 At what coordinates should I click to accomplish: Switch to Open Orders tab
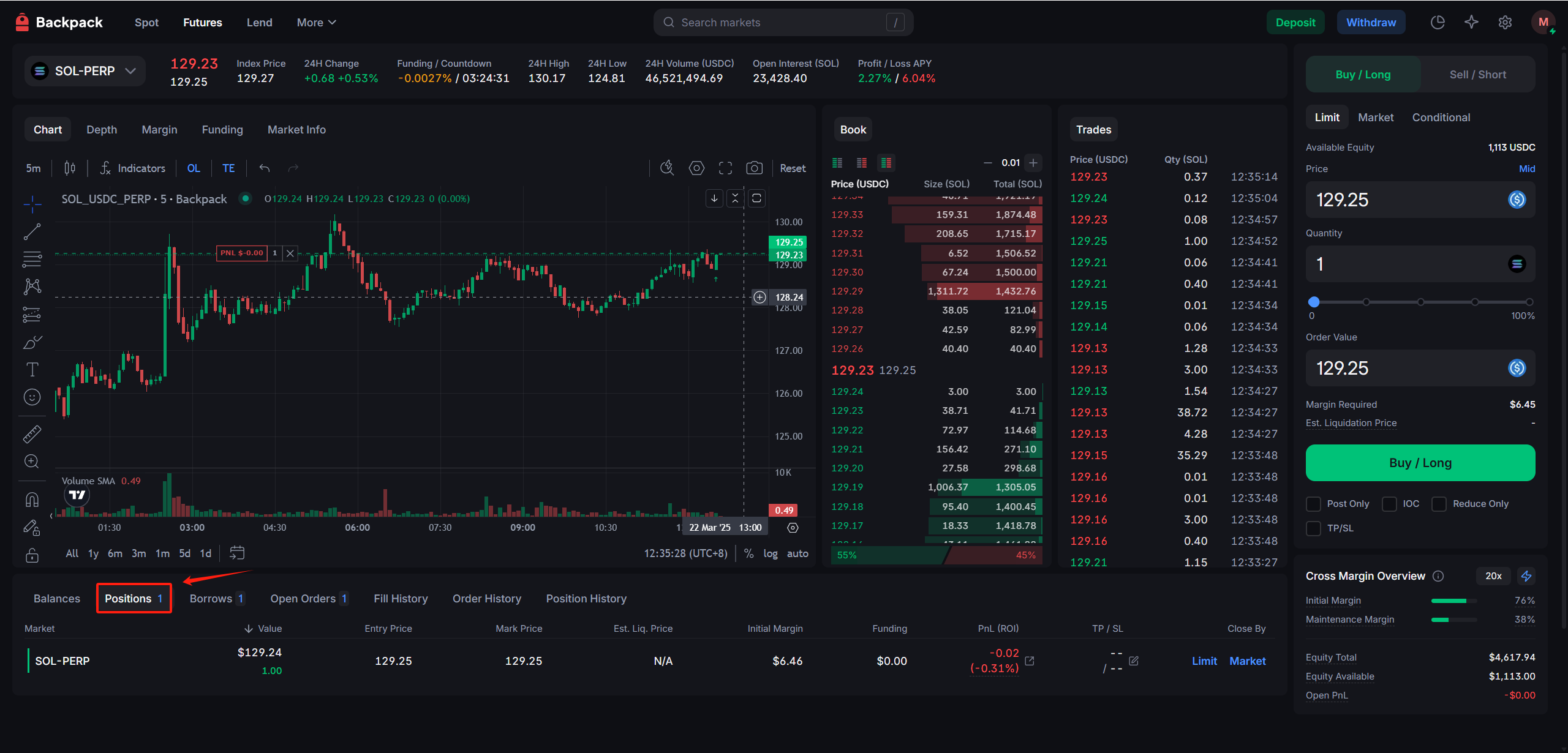coord(309,599)
